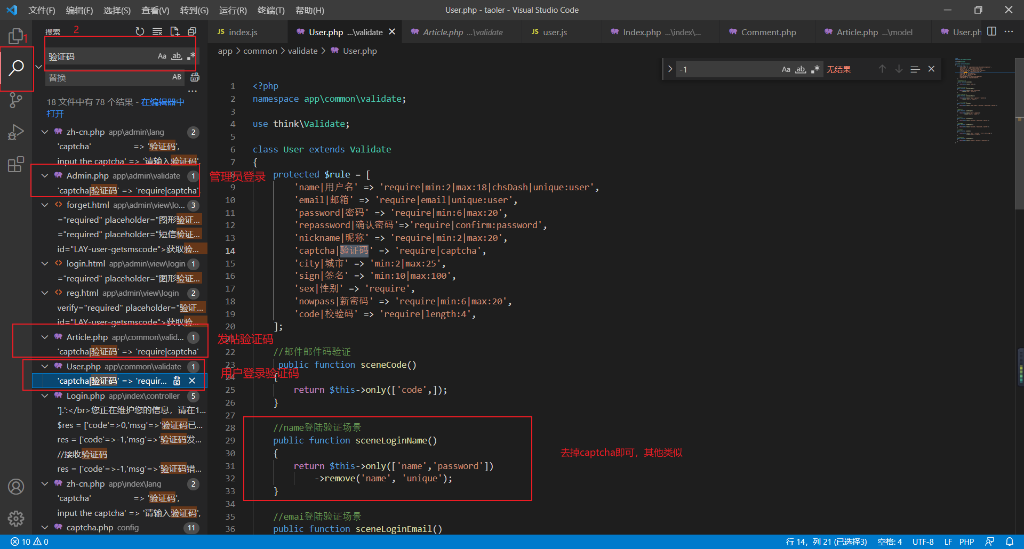
Task: Click the split editor icon
Action: pyautogui.click(x=991, y=32)
